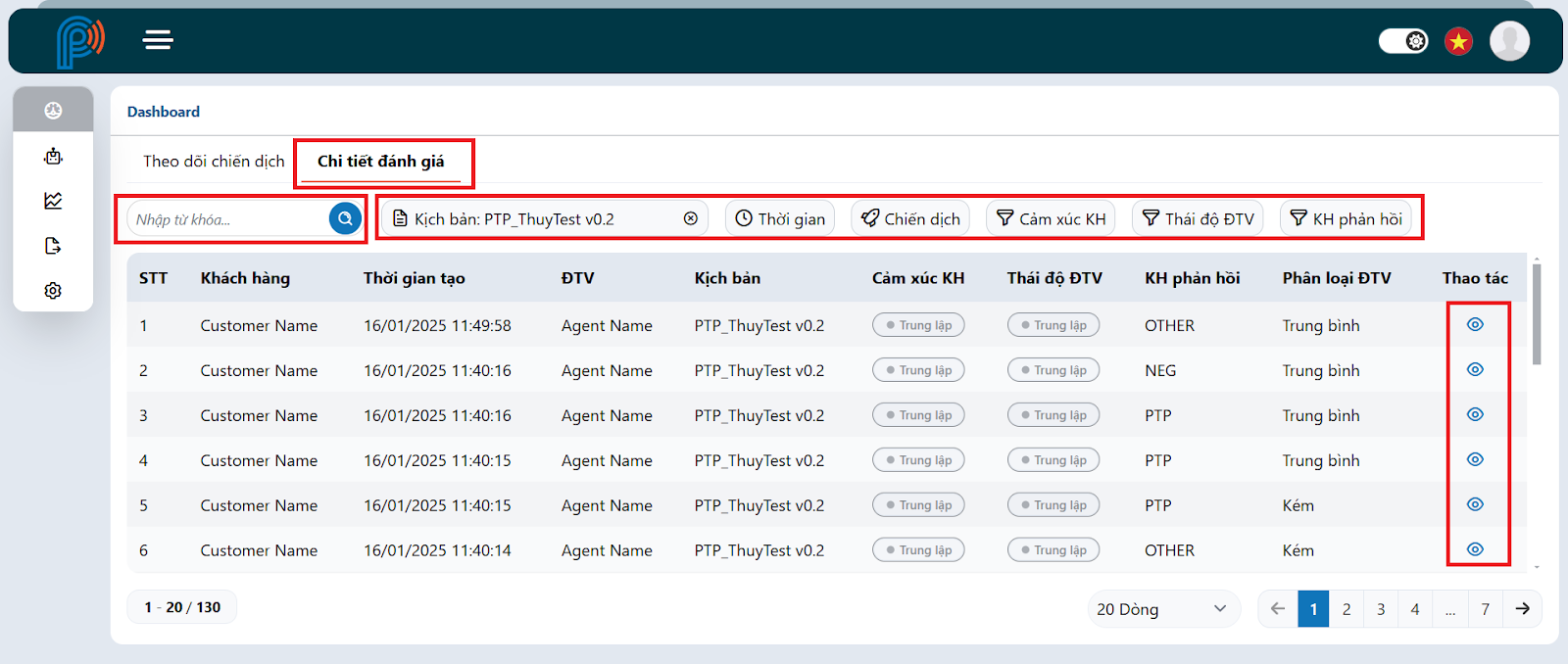Open the Chiến dịch filter

(x=910, y=218)
